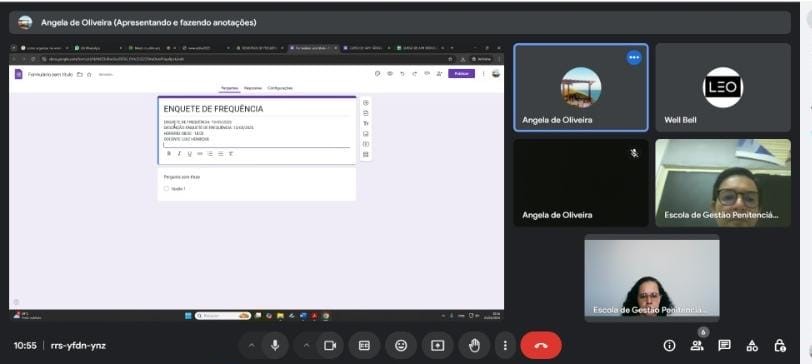Toggle closed captions button
The image size is (812, 364).
tap(365, 345)
